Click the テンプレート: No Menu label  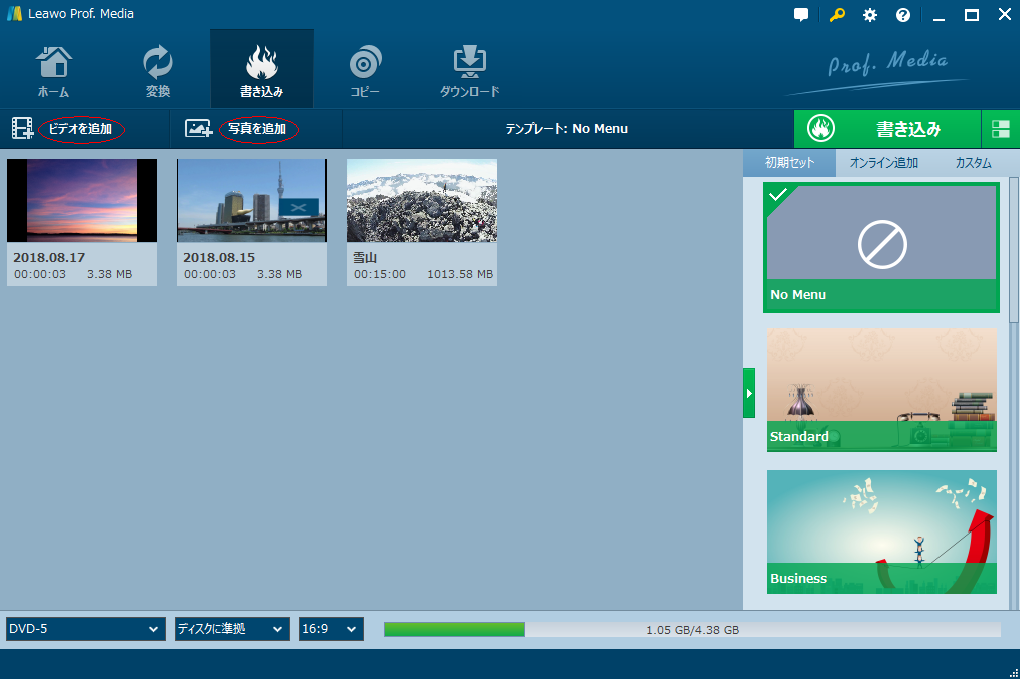[x=567, y=129]
